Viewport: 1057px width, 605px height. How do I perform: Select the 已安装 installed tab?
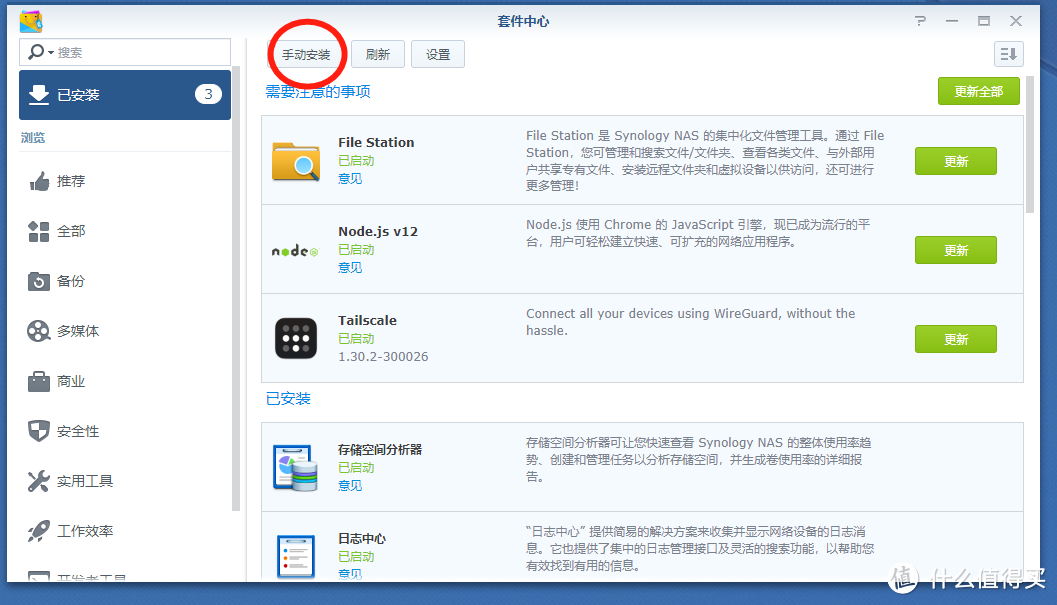coord(125,95)
